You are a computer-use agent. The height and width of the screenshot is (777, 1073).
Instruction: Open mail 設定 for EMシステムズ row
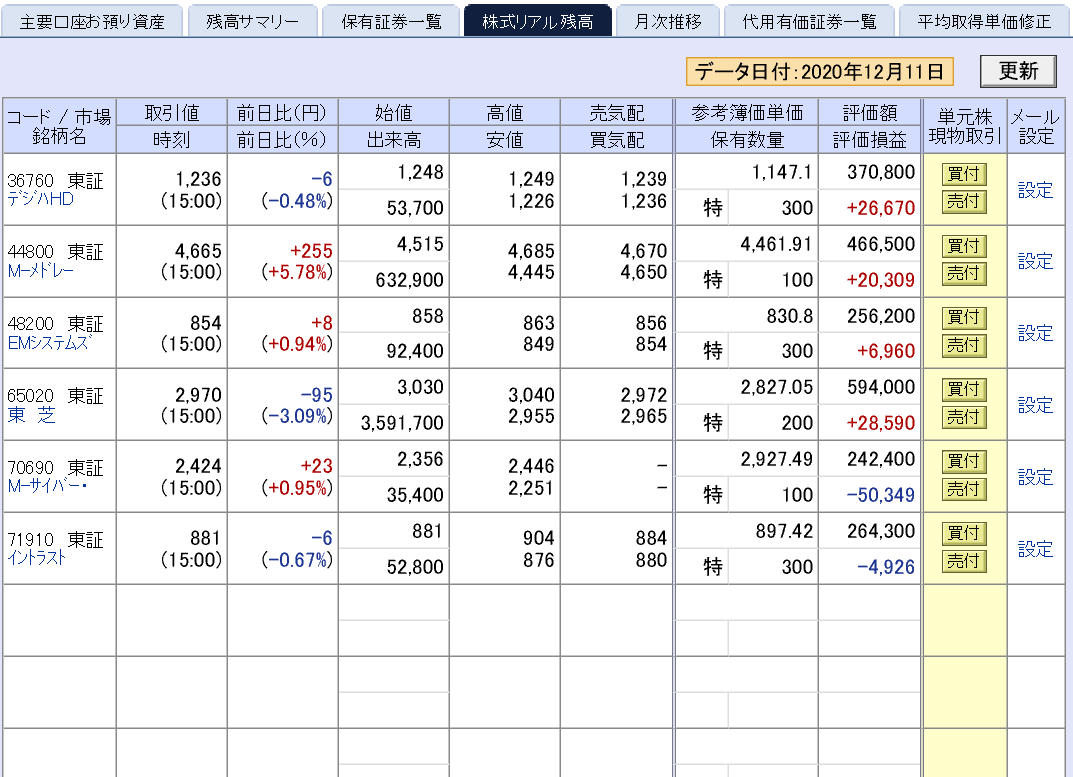(1035, 333)
